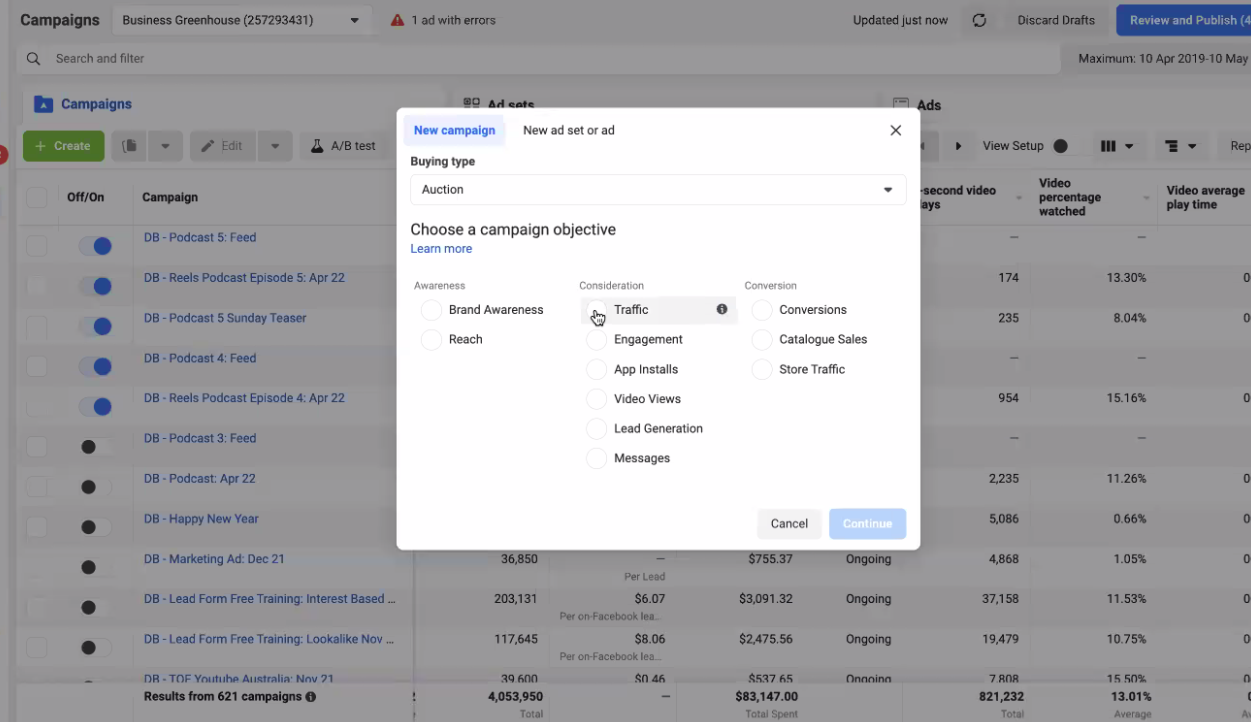Open the Buying type Auction dropdown

click(x=658, y=190)
